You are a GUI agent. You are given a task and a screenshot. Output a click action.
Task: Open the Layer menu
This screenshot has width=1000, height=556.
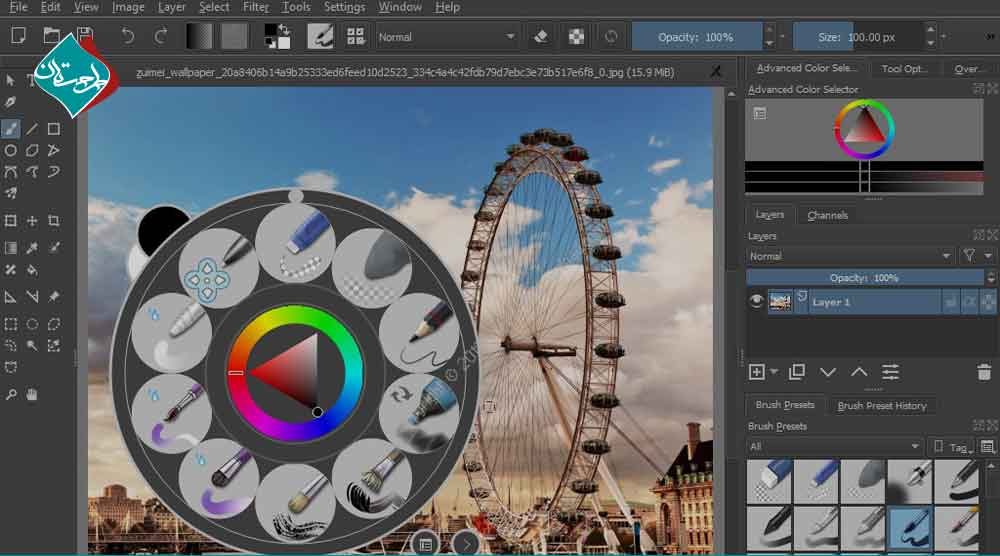click(172, 7)
